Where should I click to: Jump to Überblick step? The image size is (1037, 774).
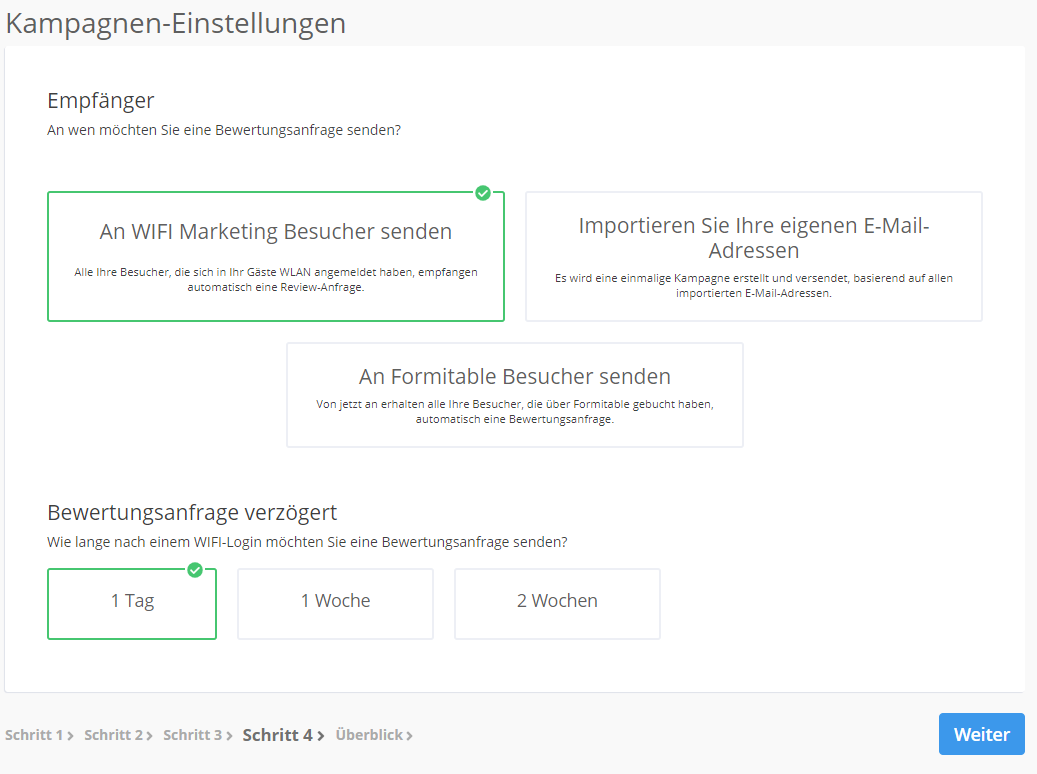tap(369, 735)
